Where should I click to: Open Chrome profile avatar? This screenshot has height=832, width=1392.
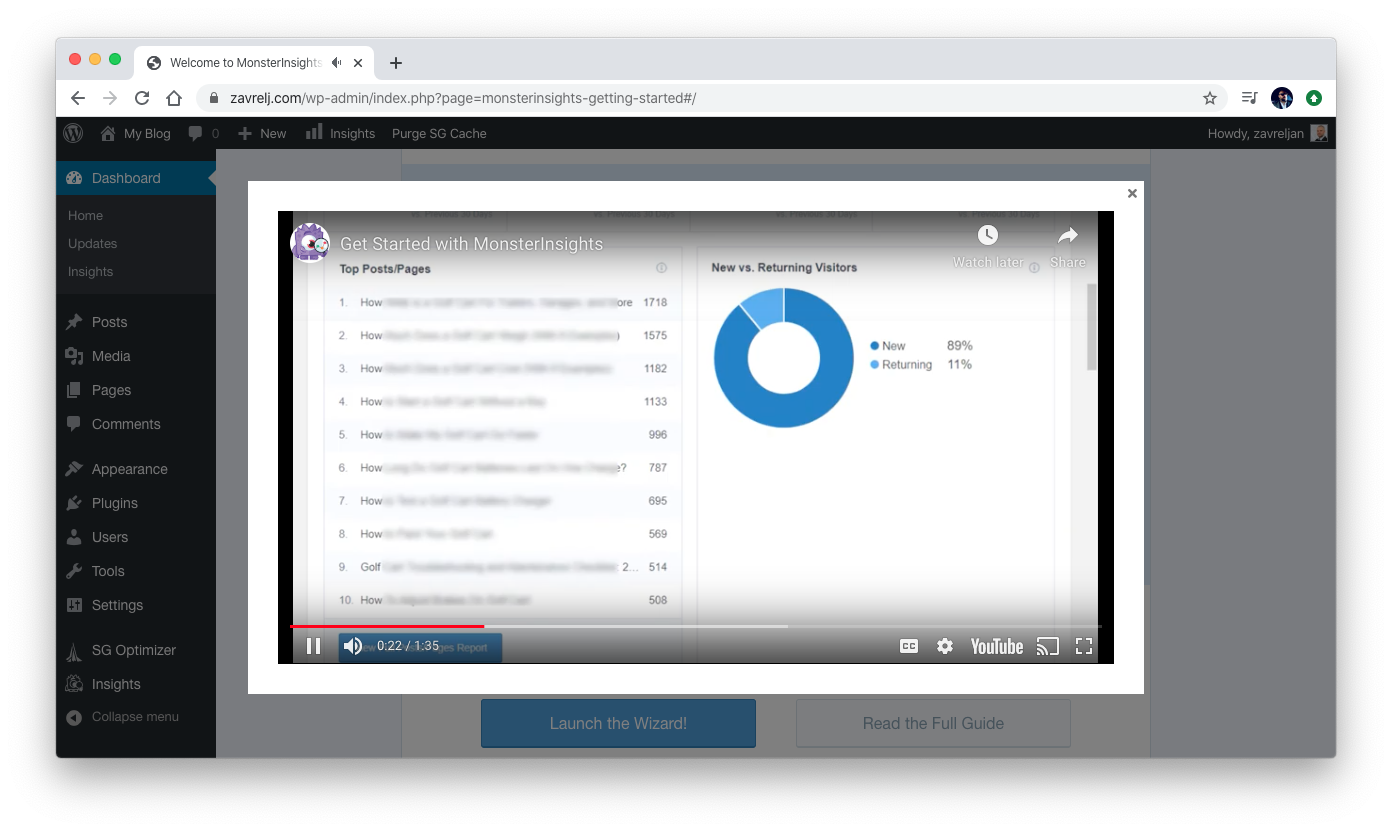click(1282, 98)
